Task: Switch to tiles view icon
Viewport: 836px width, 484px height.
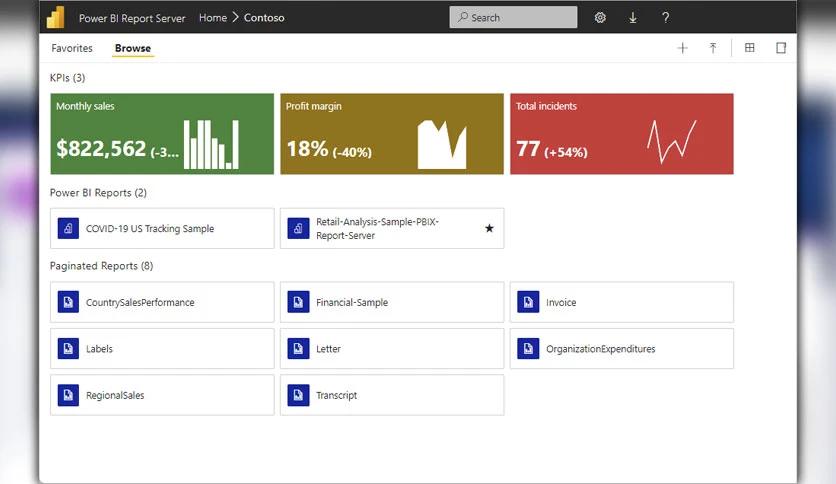Action: click(x=750, y=48)
